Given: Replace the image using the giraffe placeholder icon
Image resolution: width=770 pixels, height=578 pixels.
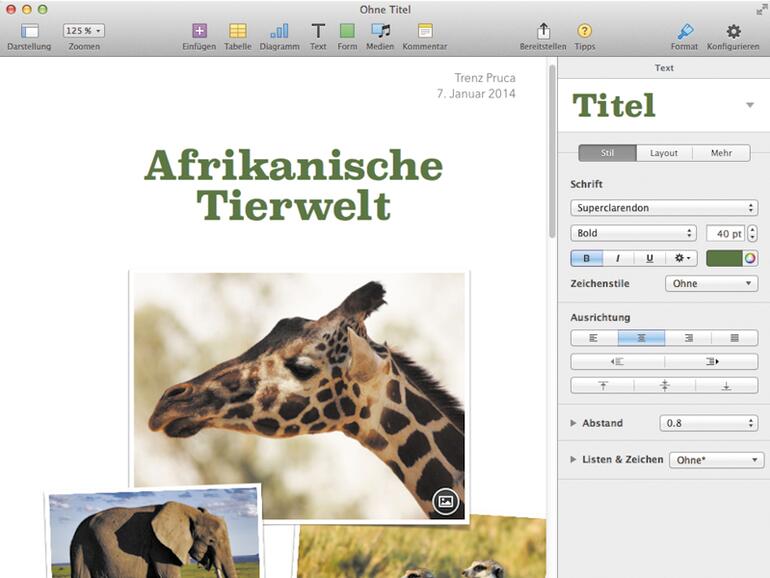Looking at the screenshot, I should pos(446,501).
